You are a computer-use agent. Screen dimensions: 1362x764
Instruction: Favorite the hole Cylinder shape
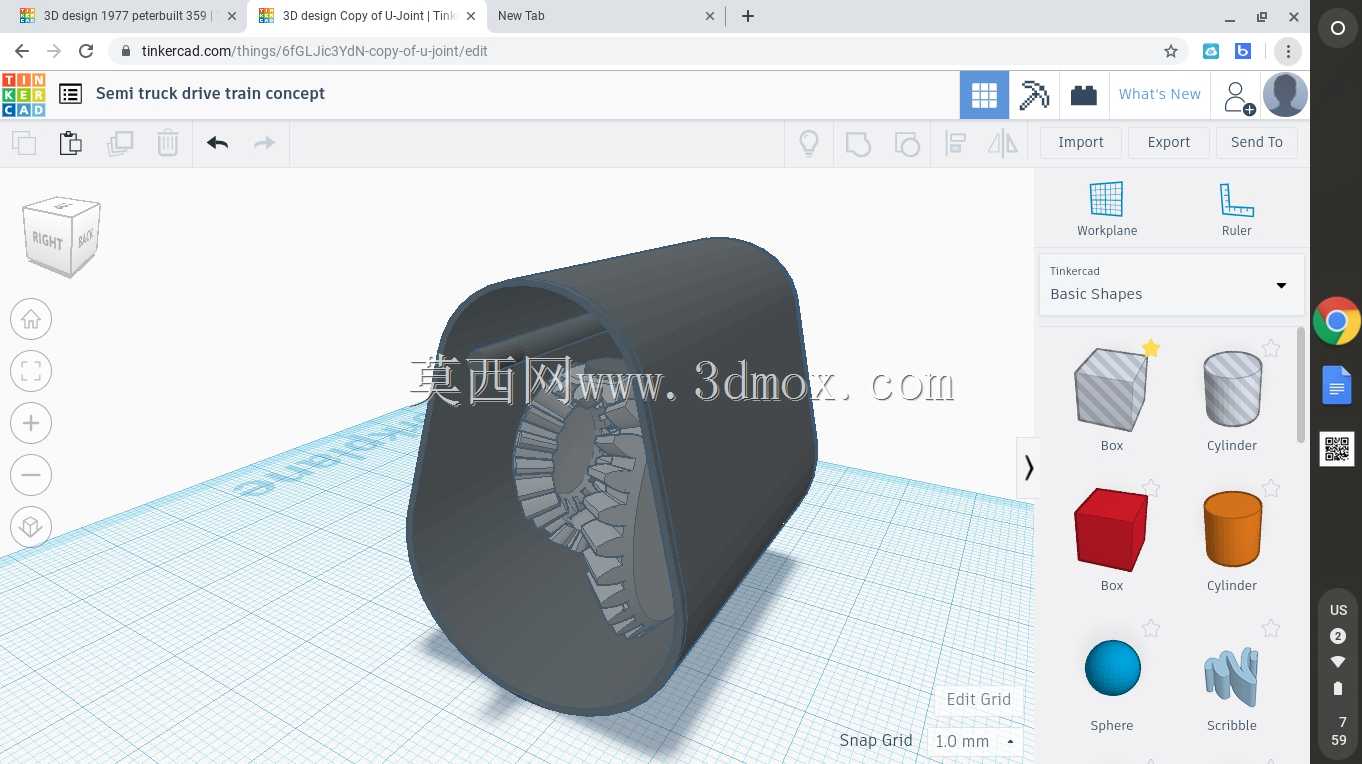1271,348
